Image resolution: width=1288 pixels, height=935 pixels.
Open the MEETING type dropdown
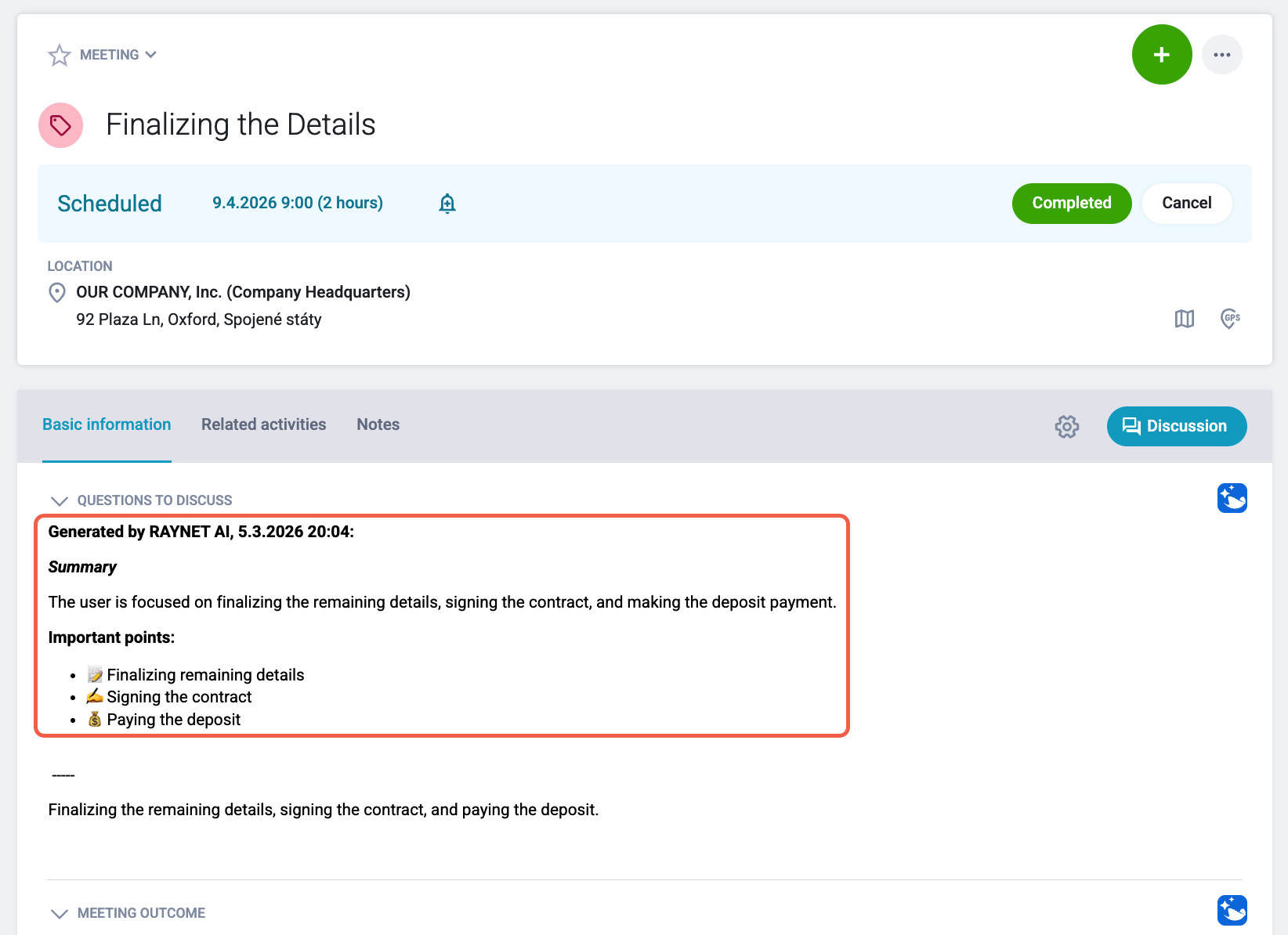118,55
